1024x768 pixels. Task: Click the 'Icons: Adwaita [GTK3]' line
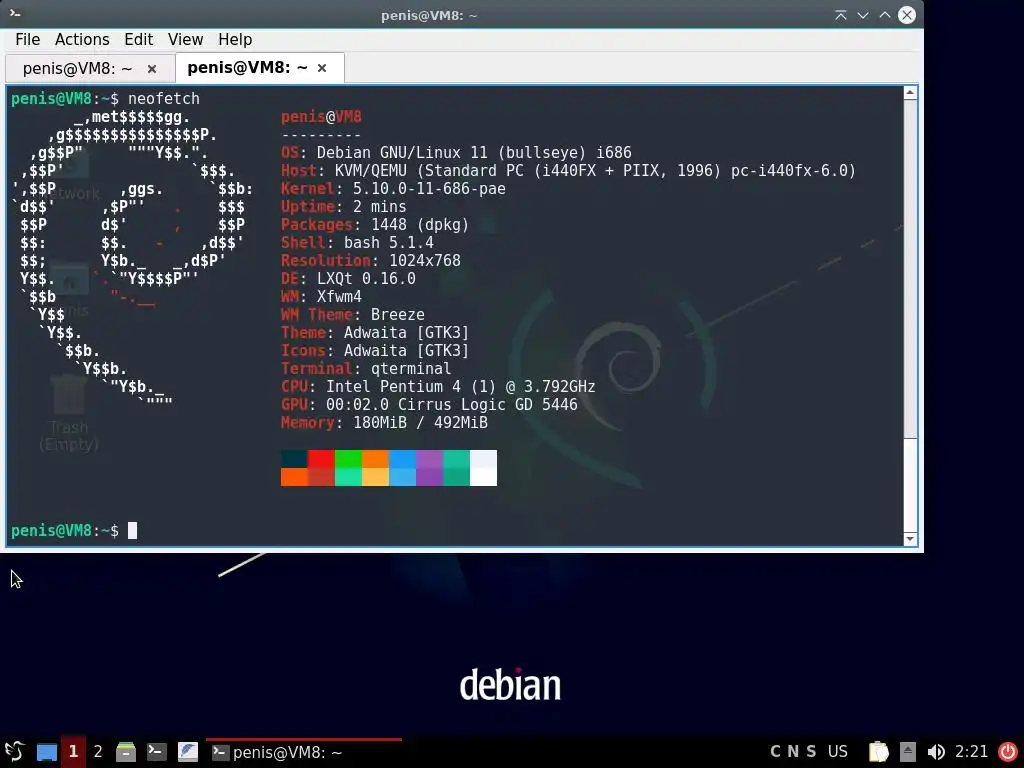(375, 351)
